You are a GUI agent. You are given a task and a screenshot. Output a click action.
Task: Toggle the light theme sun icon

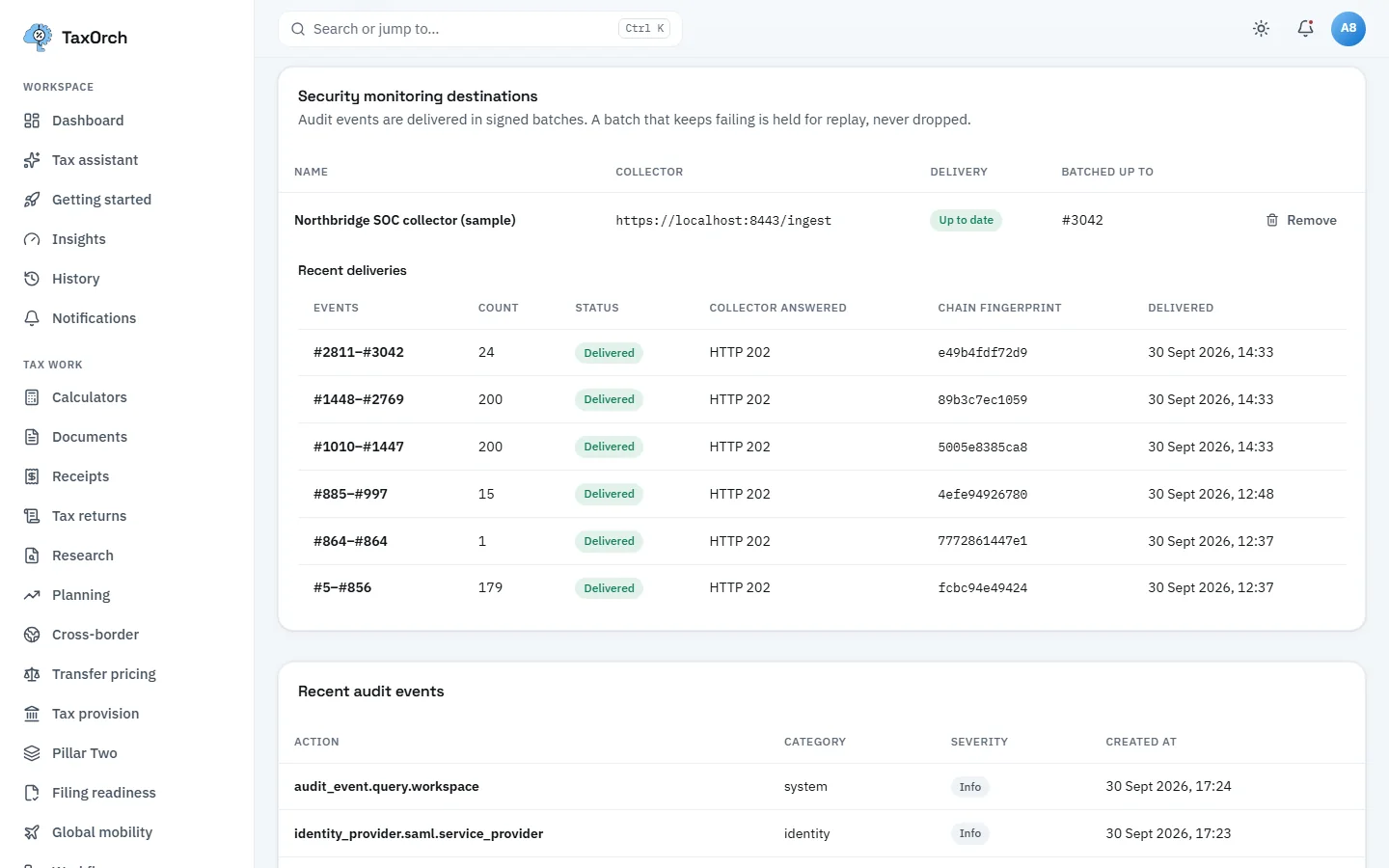1261,29
